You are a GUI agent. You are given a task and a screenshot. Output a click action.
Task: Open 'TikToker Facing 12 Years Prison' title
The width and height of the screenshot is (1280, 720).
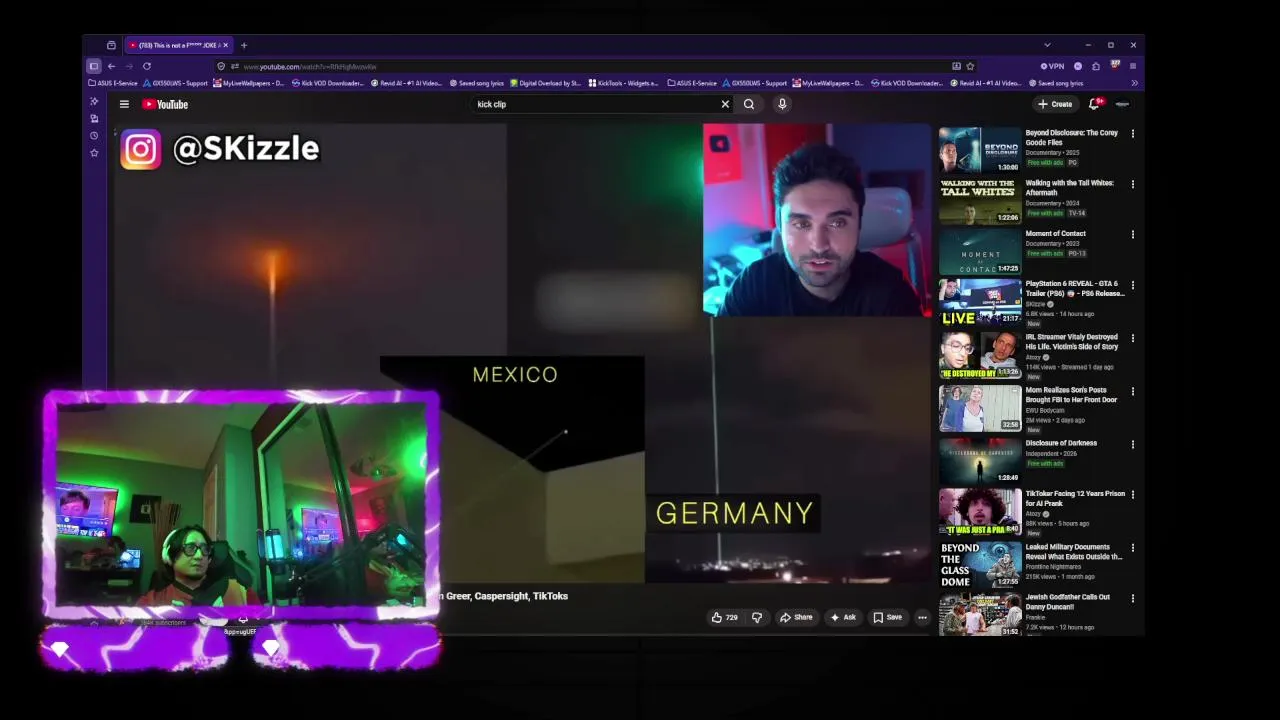click(x=1075, y=498)
